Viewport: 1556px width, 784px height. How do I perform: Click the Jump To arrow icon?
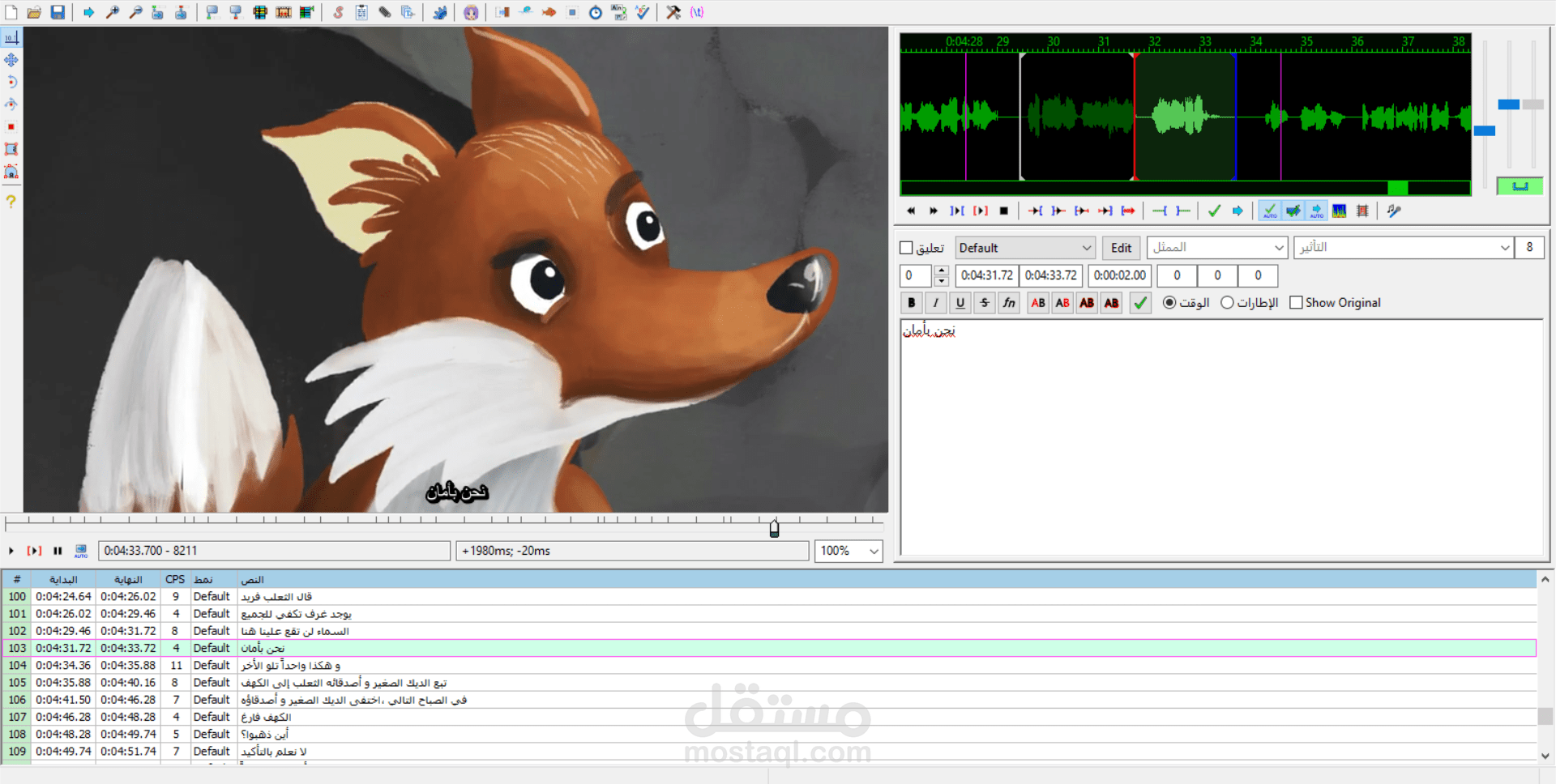[88, 12]
